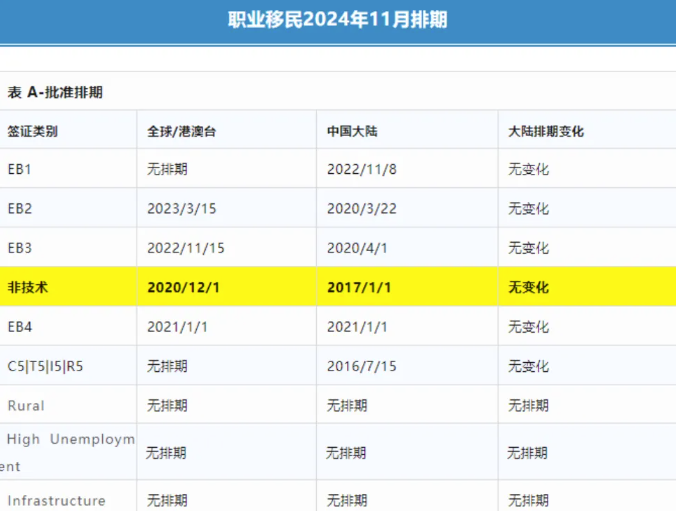The height and width of the screenshot is (522, 676).
Task: Click 无排期 in High Unemployment change column
Action: click(527, 453)
